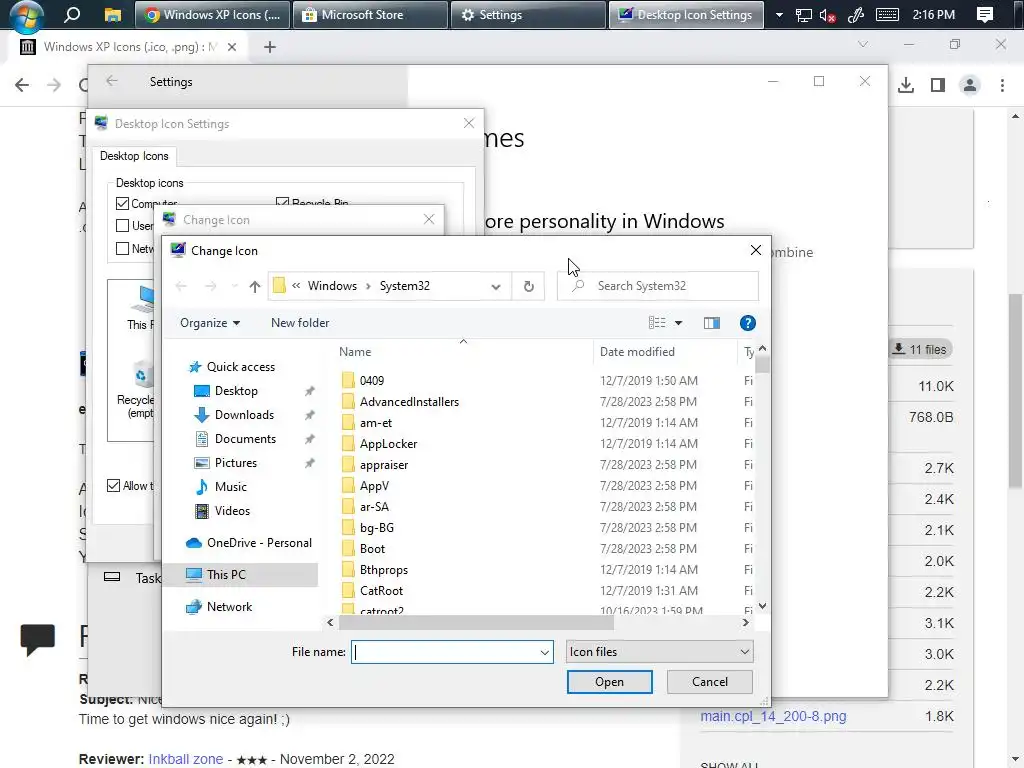Image resolution: width=1024 pixels, height=768 pixels.
Task: Go up one folder level in Change Icon dialog
Action: pos(255,286)
